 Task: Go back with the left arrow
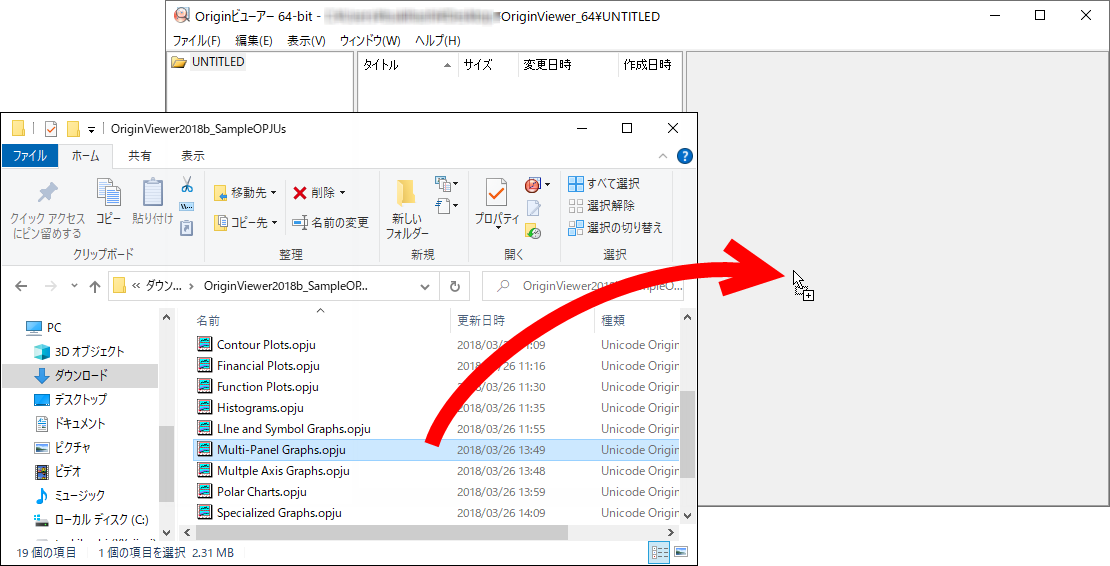pyautogui.click(x=21, y=287)
